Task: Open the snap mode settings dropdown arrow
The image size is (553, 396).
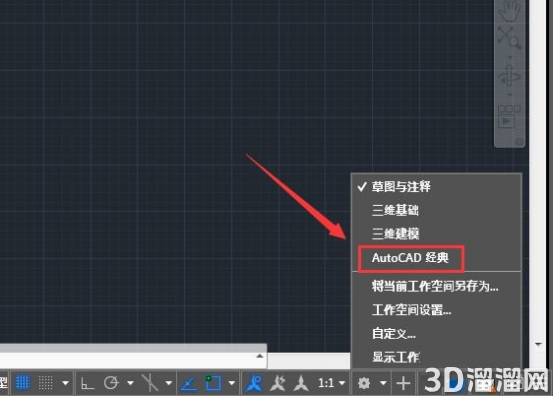Action: coord(65,383)
